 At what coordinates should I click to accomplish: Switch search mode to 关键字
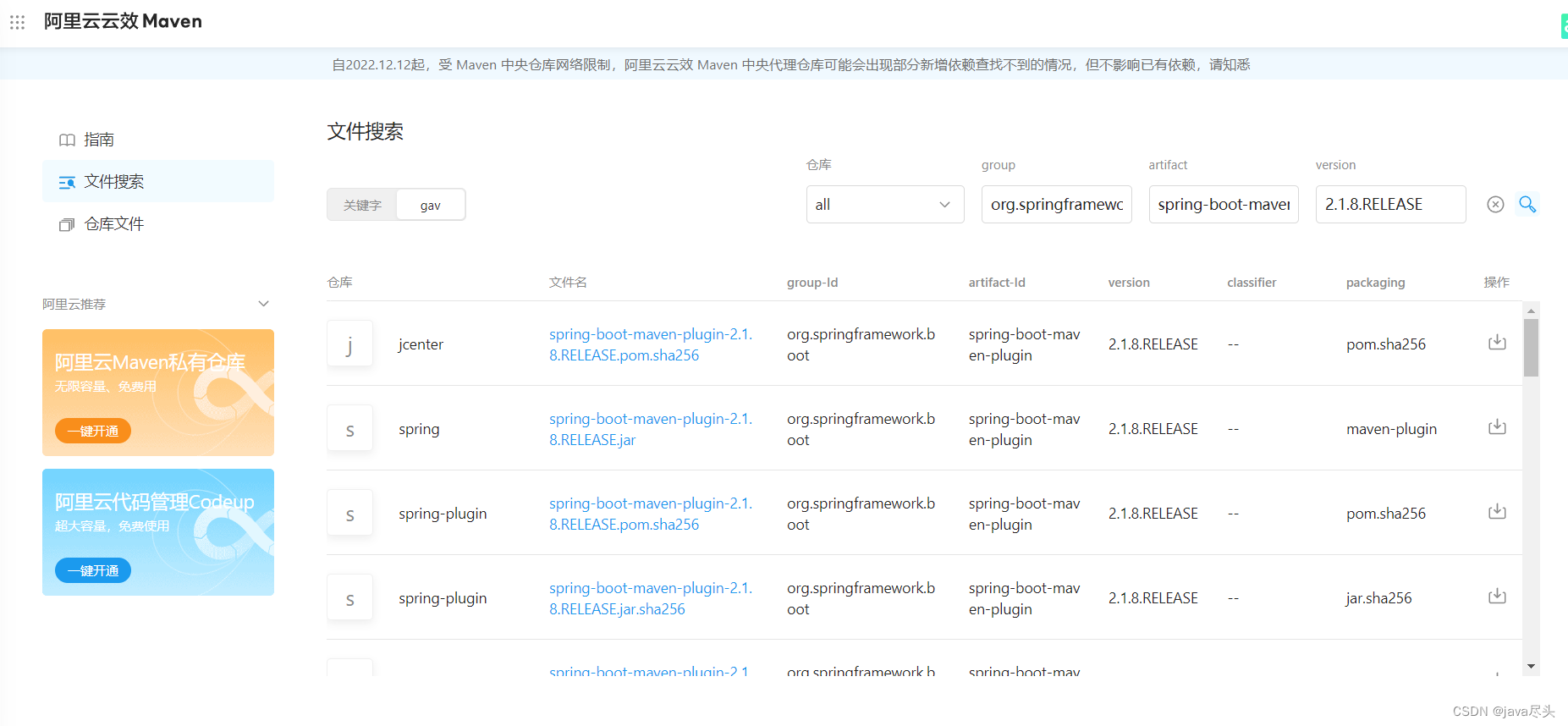point(362,205)
